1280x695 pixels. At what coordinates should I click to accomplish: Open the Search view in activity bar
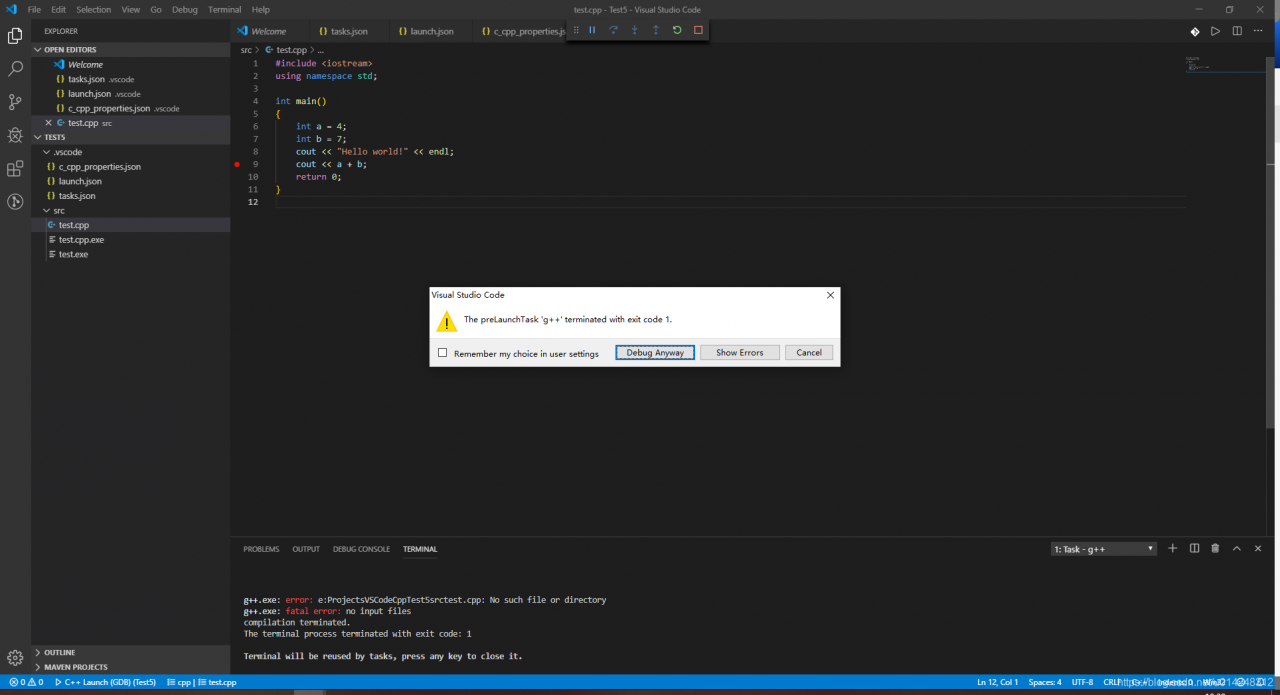15,69
